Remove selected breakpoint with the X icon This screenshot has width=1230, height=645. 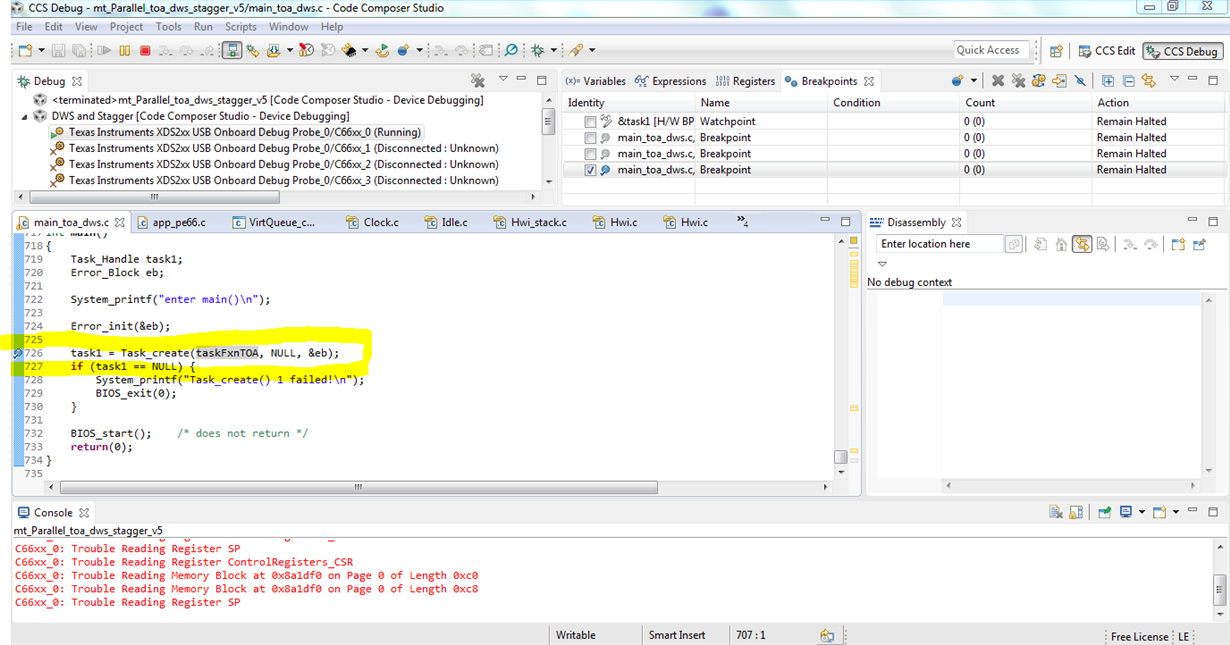tap(998, 81)
